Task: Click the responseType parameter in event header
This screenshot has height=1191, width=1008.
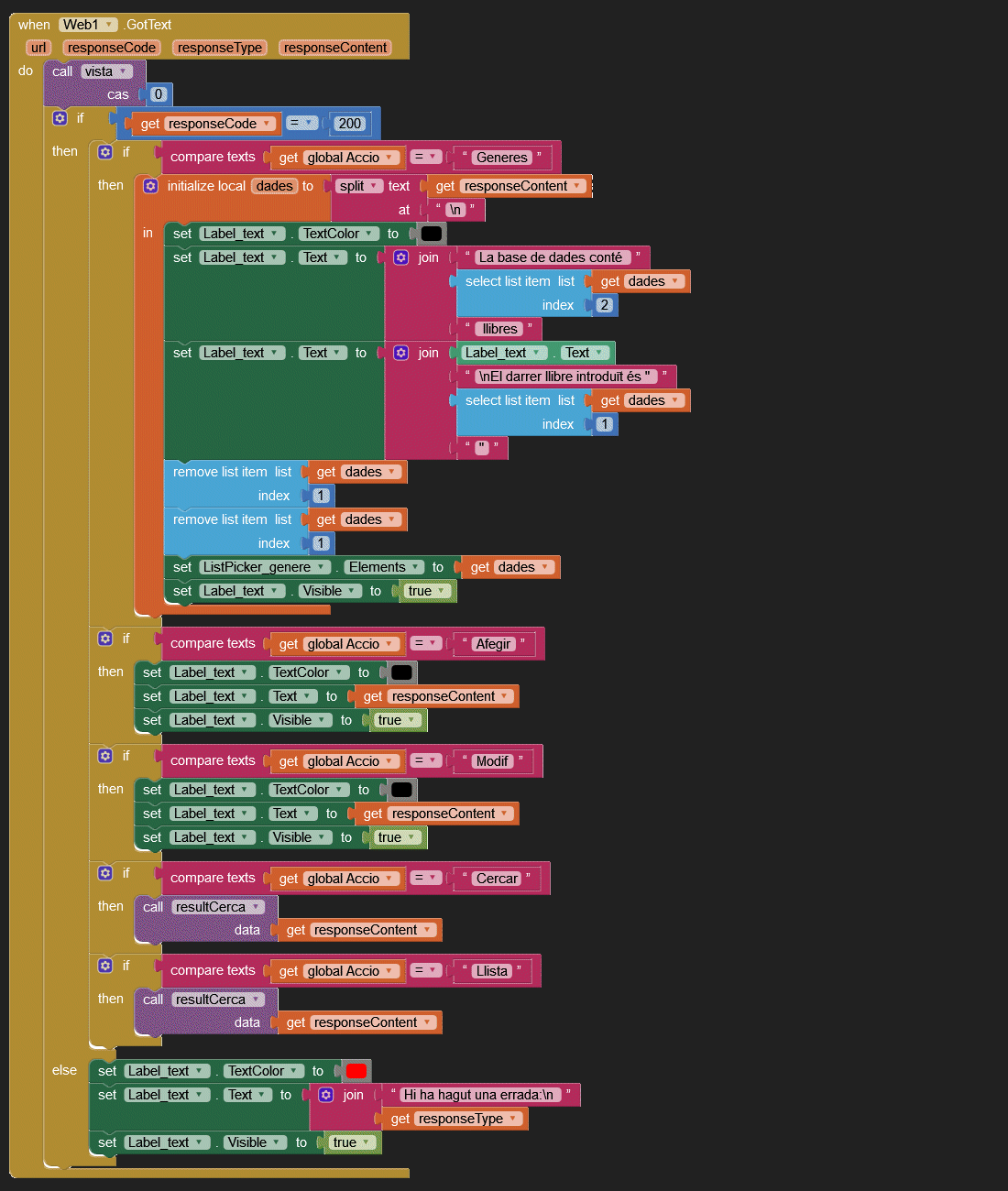Action: coord(220,48)
